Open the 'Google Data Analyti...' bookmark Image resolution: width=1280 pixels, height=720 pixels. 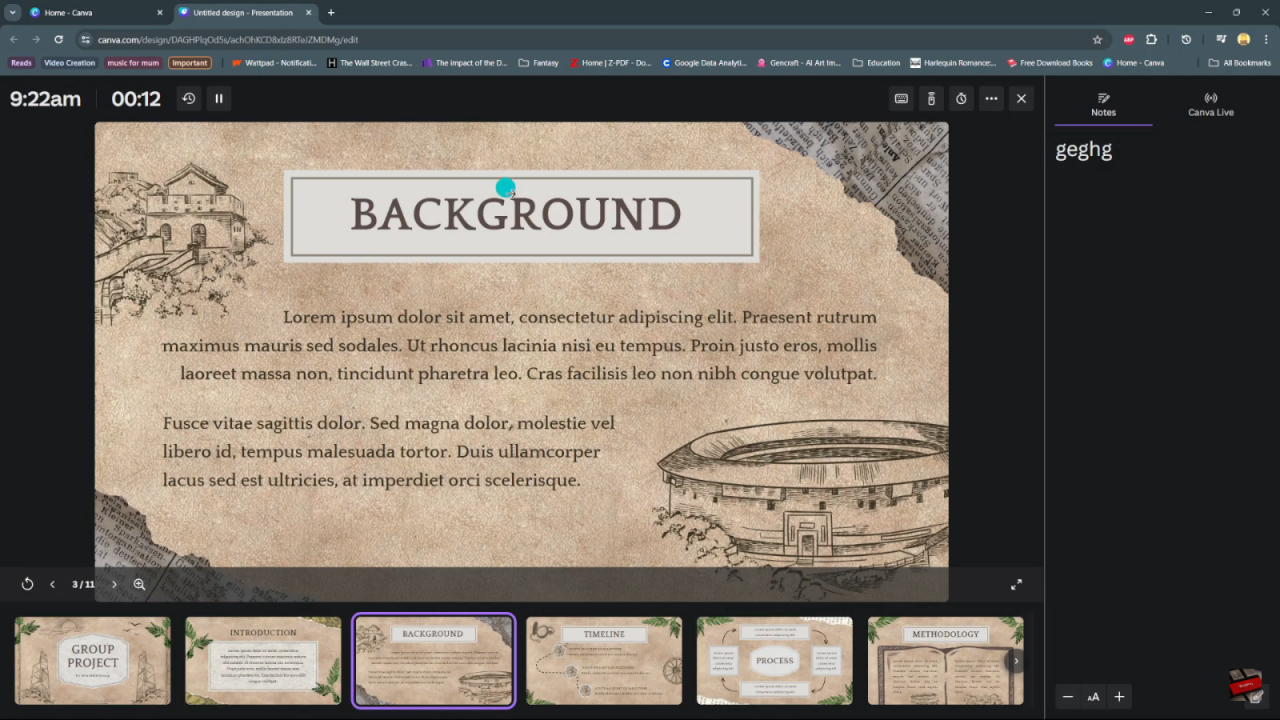[x=704, y=63]
